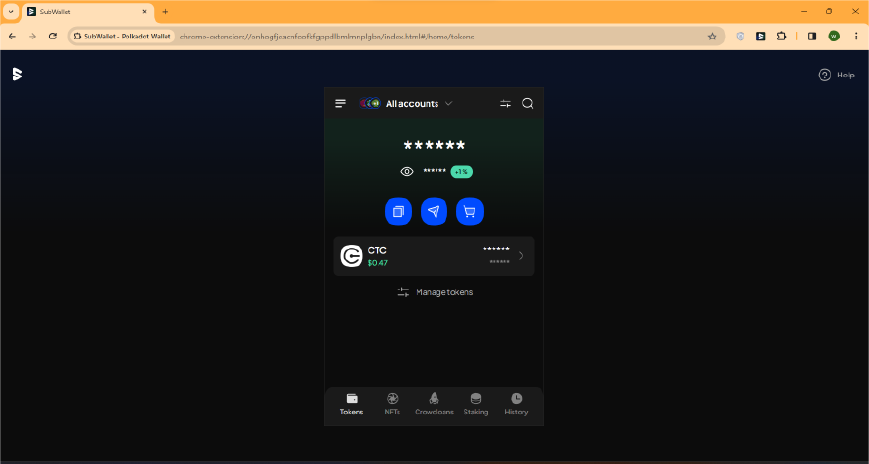Click the copy address button

[x=398, y=211]
